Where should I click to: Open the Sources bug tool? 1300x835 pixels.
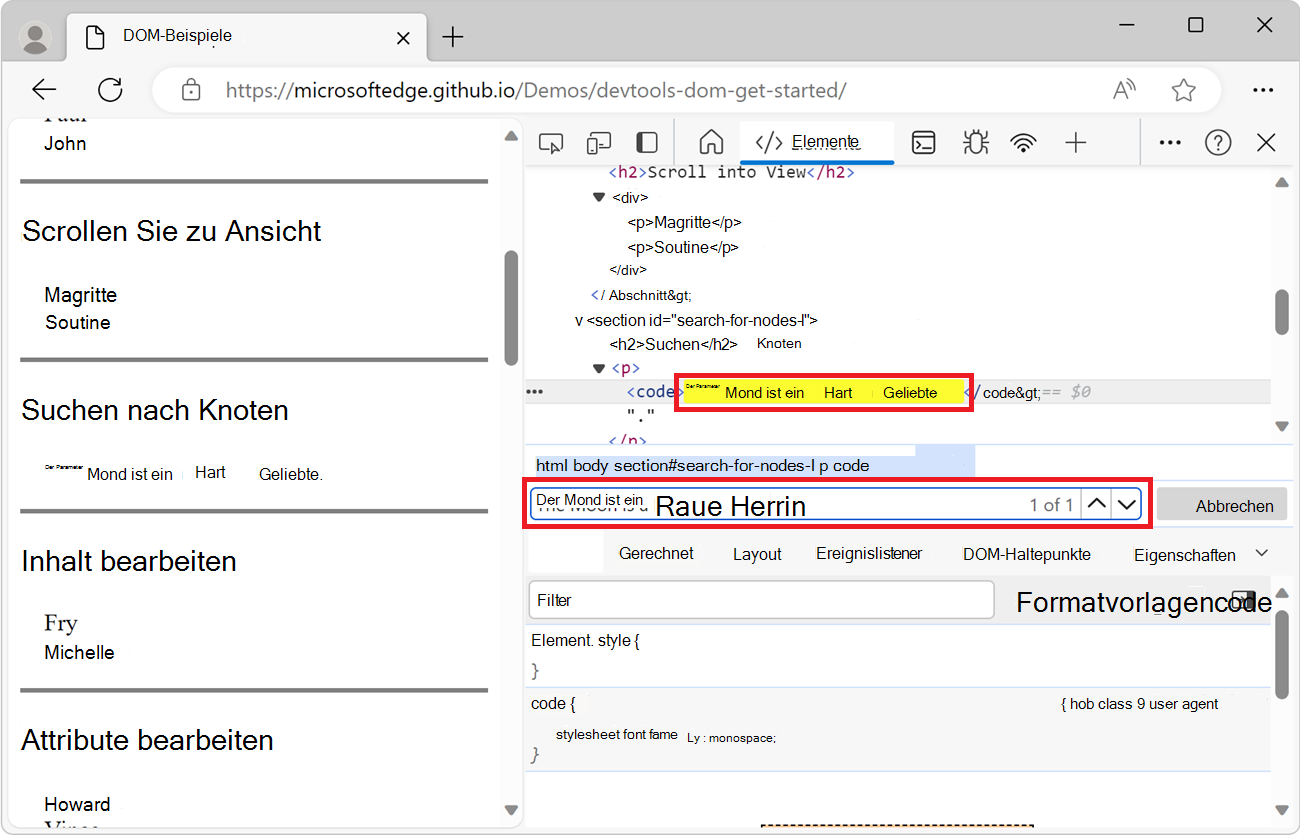(x=975, y=143)
